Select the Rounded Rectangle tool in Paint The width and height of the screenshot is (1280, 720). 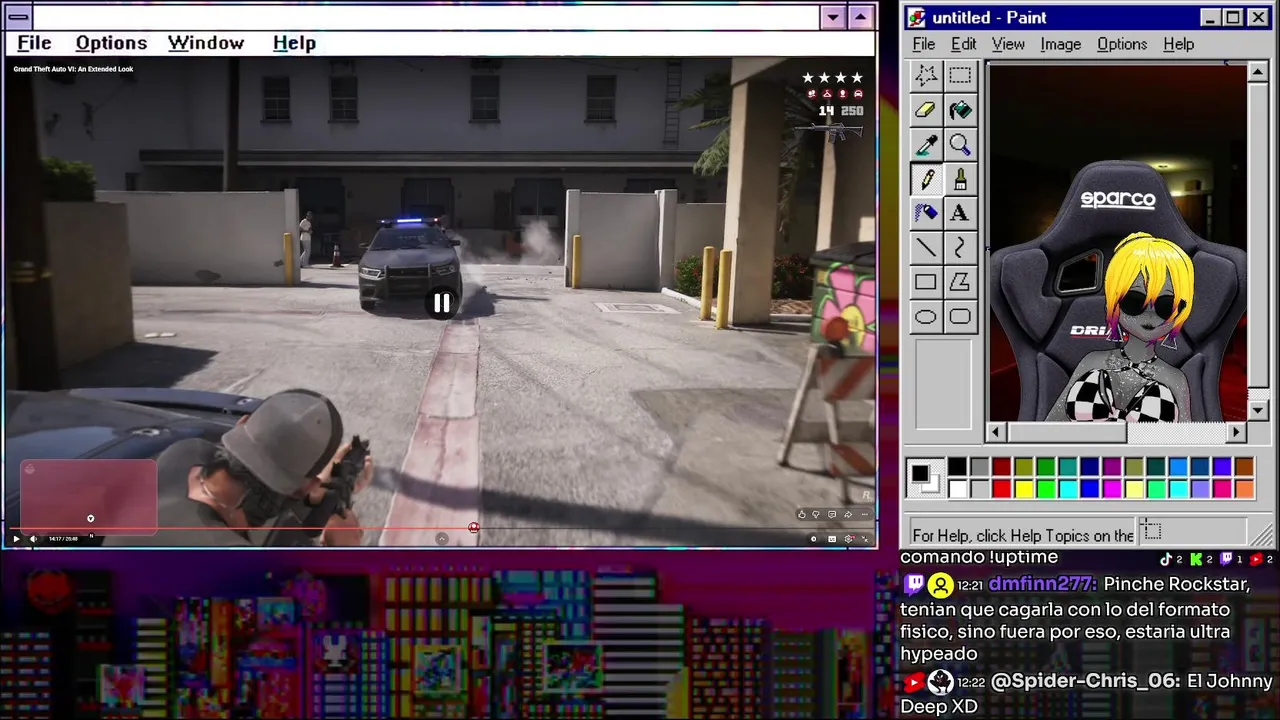pyautogui.click(x=960, y=317)
